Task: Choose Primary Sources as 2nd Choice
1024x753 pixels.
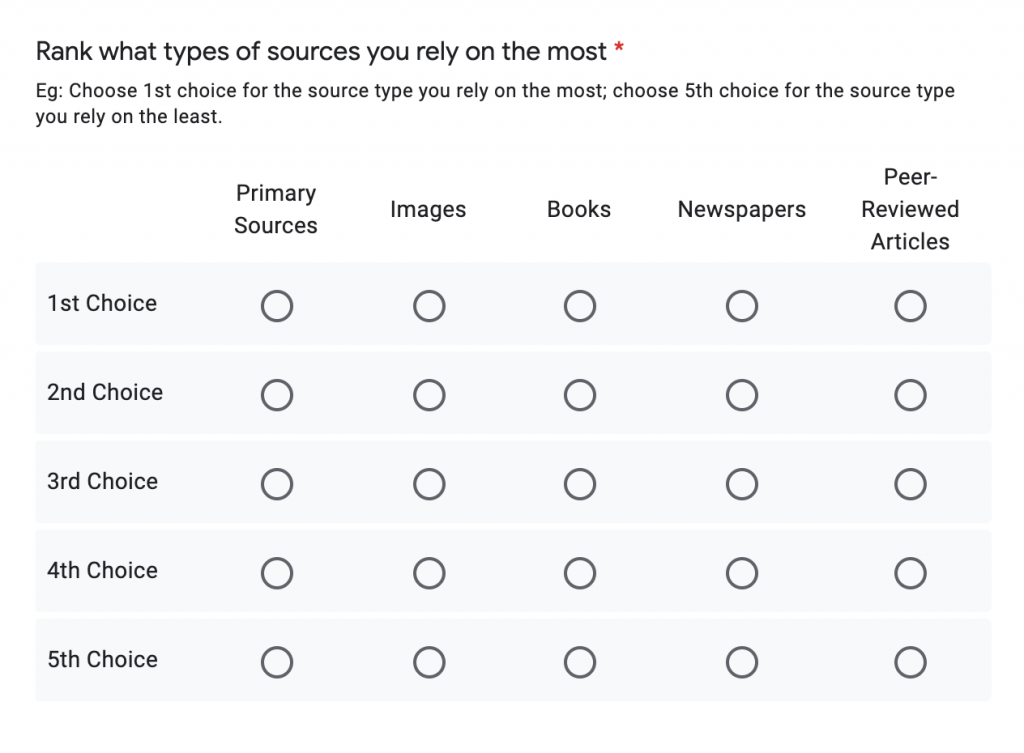Action: pyautogui.click(x=277, y=396)
